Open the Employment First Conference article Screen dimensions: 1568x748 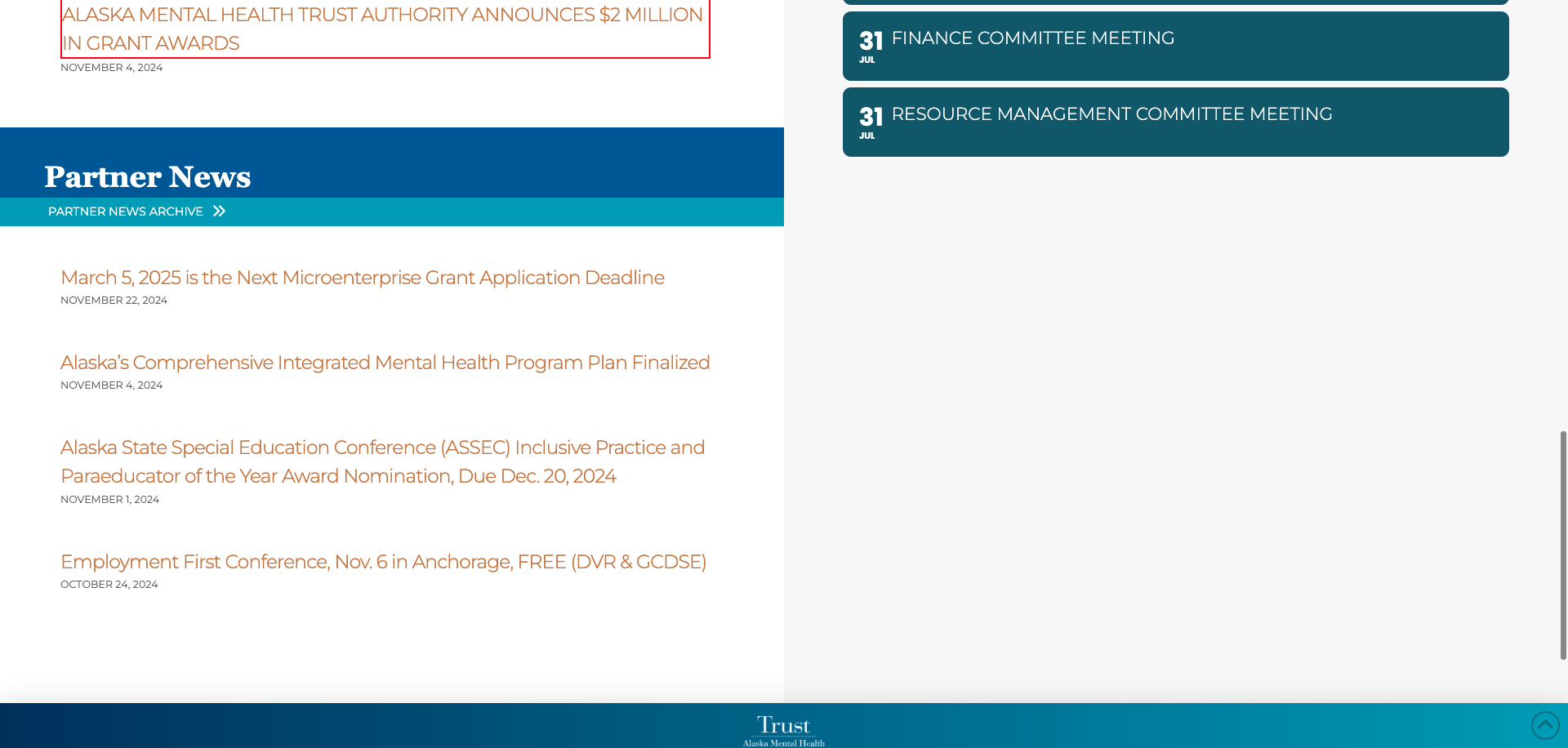(383, 562)
